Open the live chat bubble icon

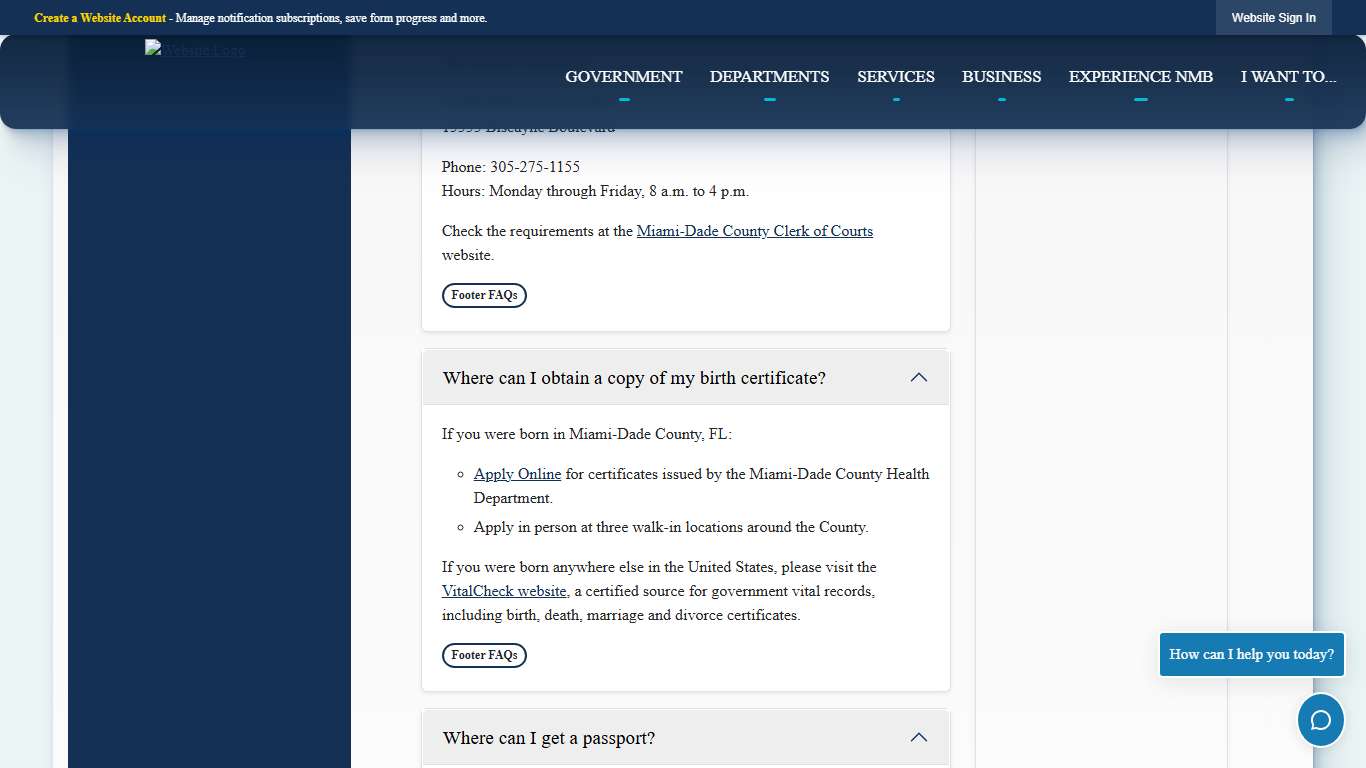1320,720
